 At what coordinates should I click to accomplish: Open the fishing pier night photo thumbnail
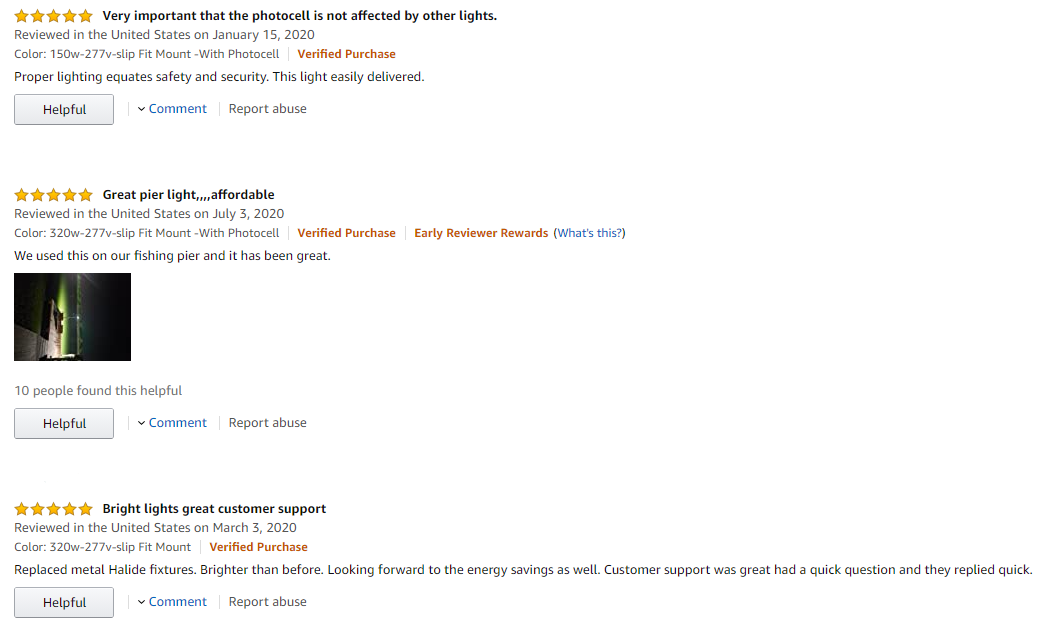tap(72, 317)
